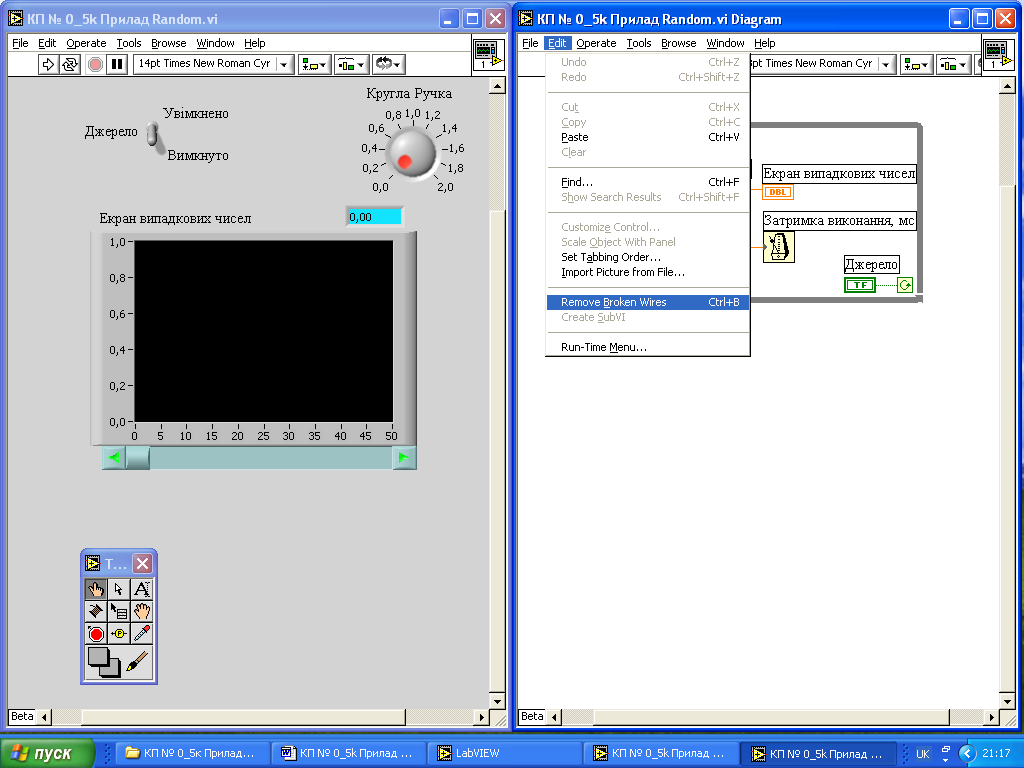Image resolution: width=1024 pixels, height=768 pixels.
Task: Click chart scrollbar left green arrow
Action: tap(114, 458)
